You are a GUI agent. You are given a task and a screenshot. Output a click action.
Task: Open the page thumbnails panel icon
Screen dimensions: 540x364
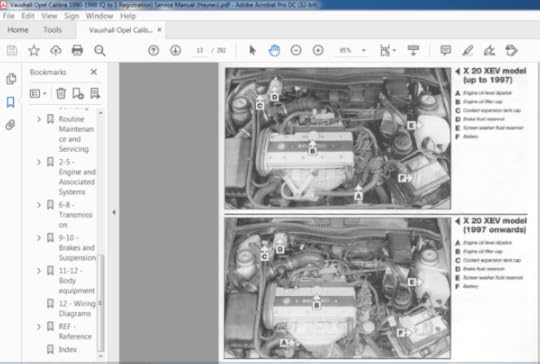(x=11, y=79)
